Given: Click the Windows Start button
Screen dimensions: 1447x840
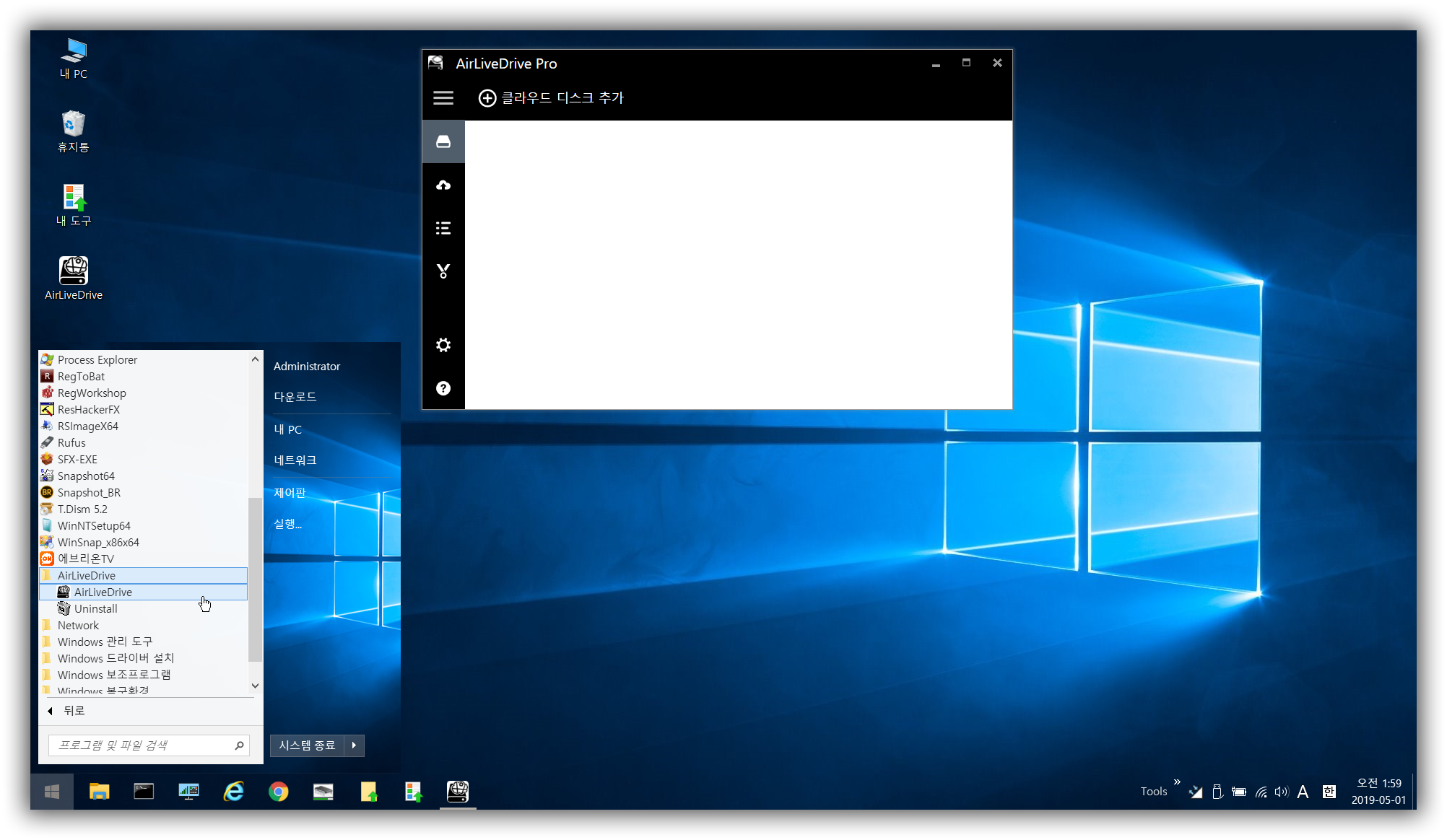Looking at the screenshot, I should [x=52, y=792].
